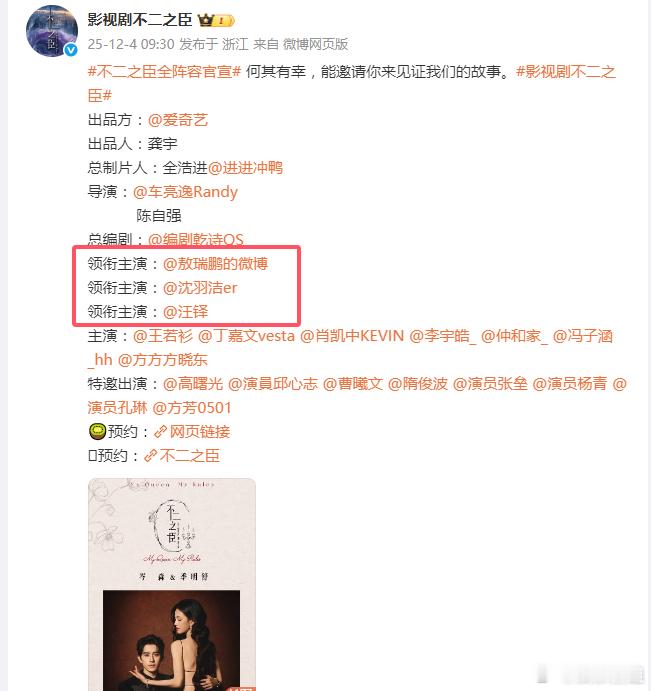Open hashtag #不二之臣全阵容官宣#
This screenshot has width=651, height=691.
(164, 71)
